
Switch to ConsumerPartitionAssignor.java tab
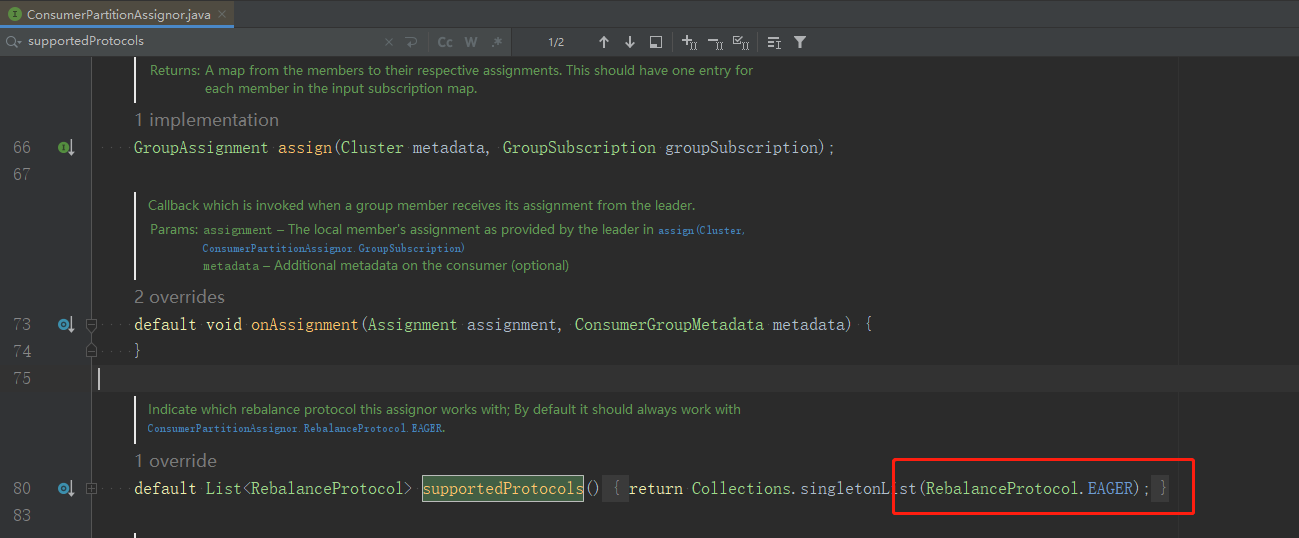click(118, 15)
